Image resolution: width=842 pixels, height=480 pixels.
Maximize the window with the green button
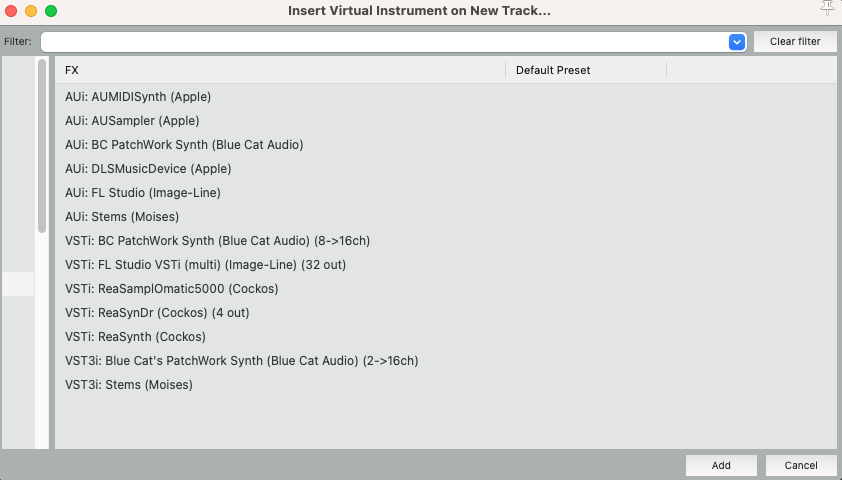(51, 11)
